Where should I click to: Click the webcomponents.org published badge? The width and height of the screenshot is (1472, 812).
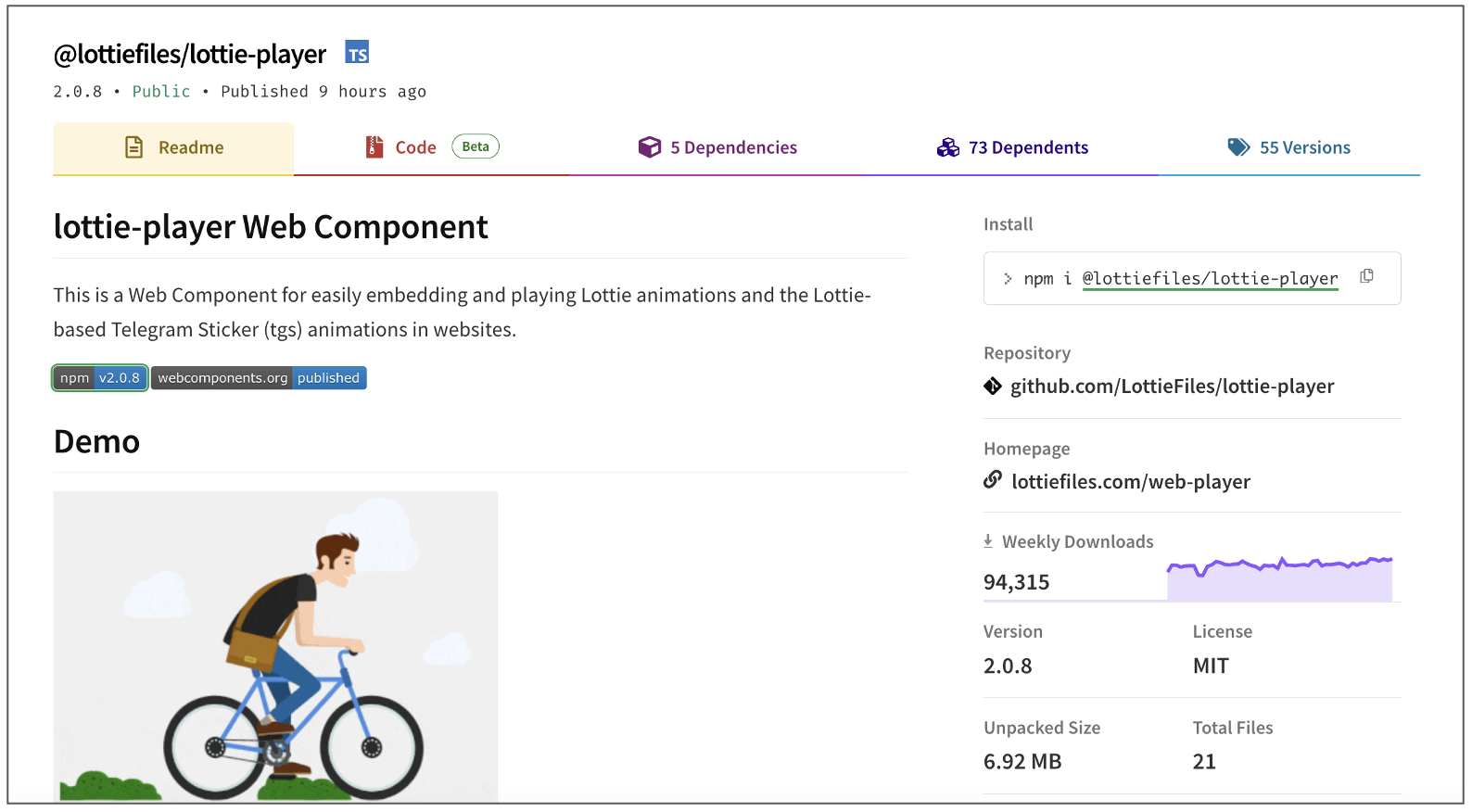pyautogui.click(x=259, y=378)
